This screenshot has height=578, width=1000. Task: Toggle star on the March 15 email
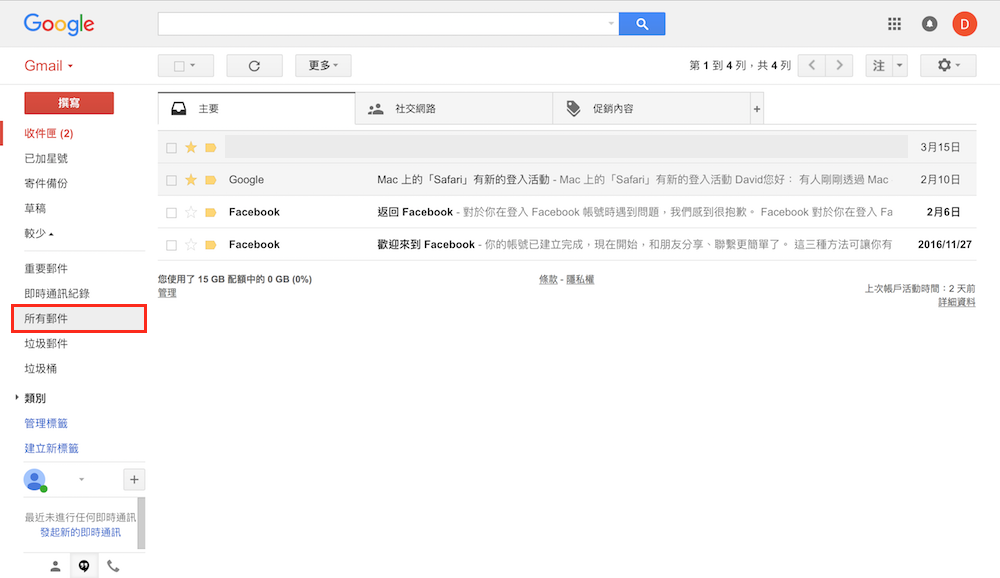coord(191,147)
